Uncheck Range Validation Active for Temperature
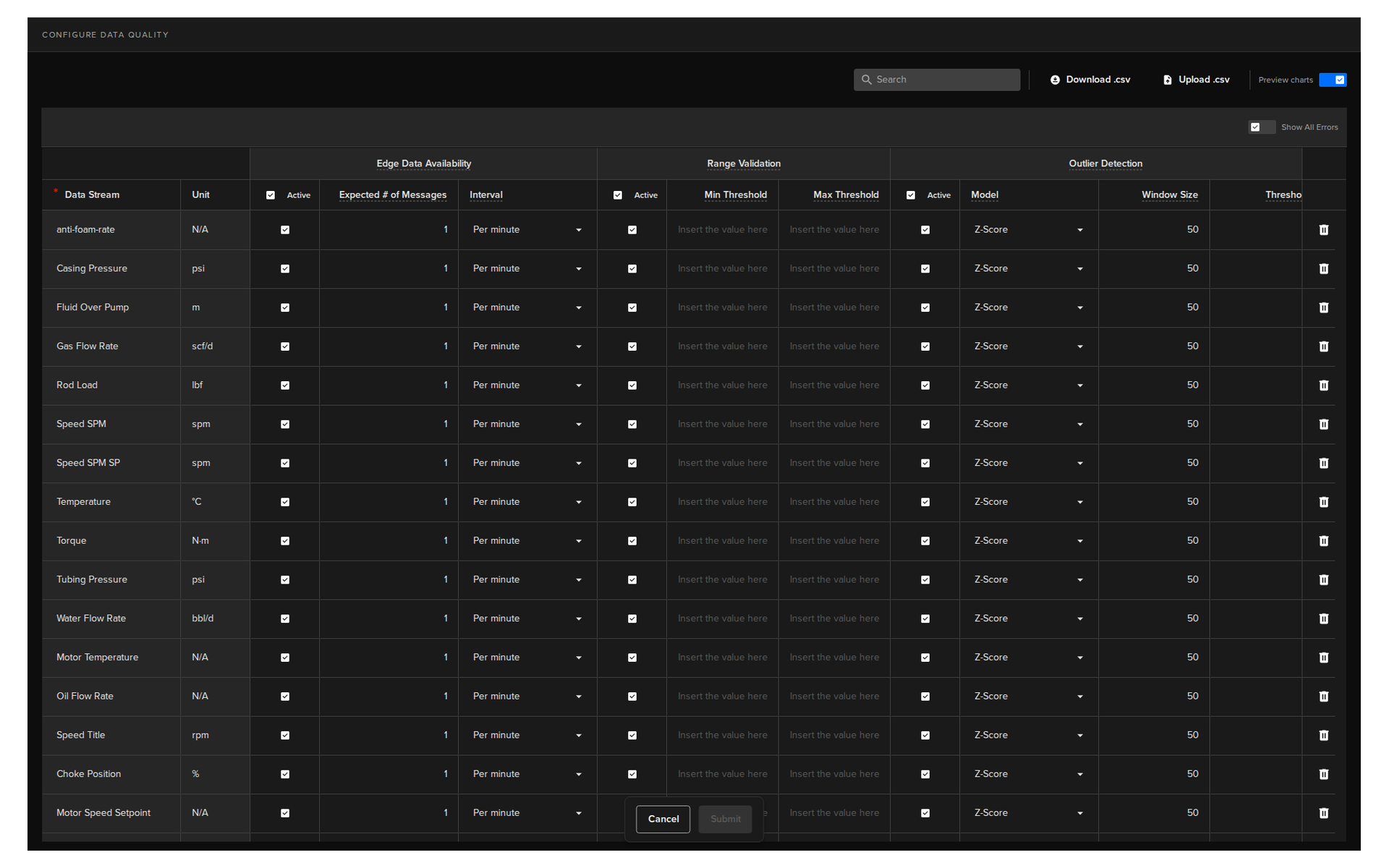Image resolution: width=1389 pixels, height=868 pixels. point(632,502)
